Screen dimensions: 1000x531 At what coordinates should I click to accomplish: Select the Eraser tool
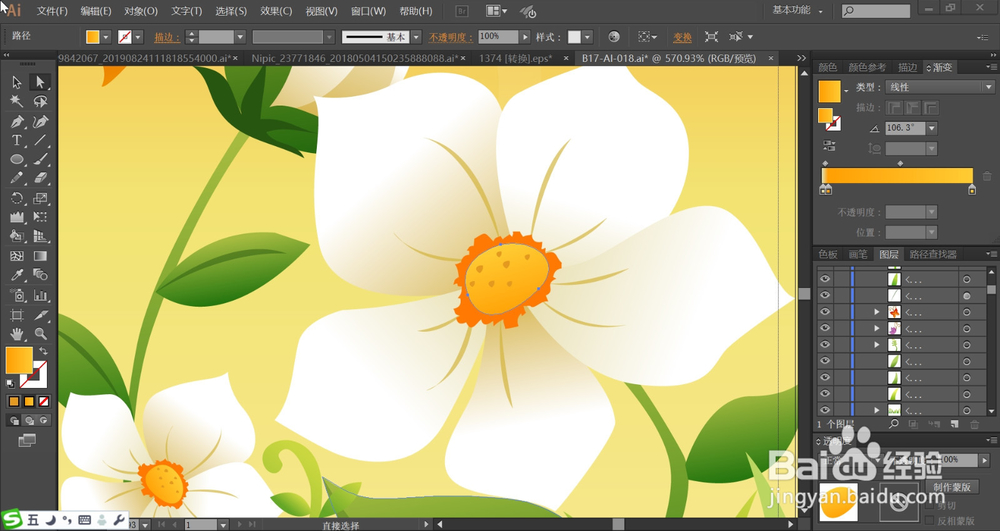[x=40, y=178]
